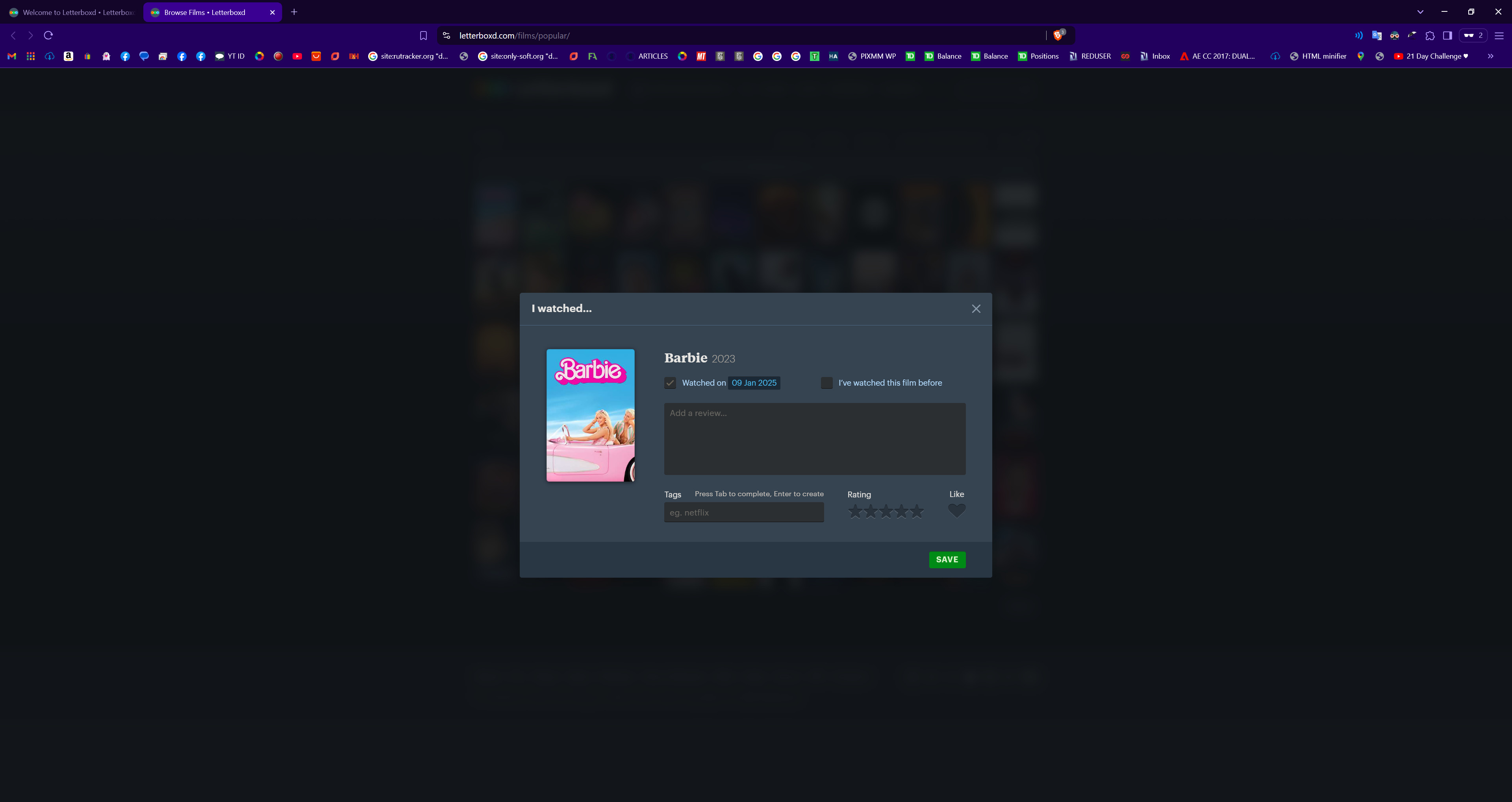1512x802 pixels.
Task: Click the blue sound waves extension icon
Action: (x=1359, y=35)
